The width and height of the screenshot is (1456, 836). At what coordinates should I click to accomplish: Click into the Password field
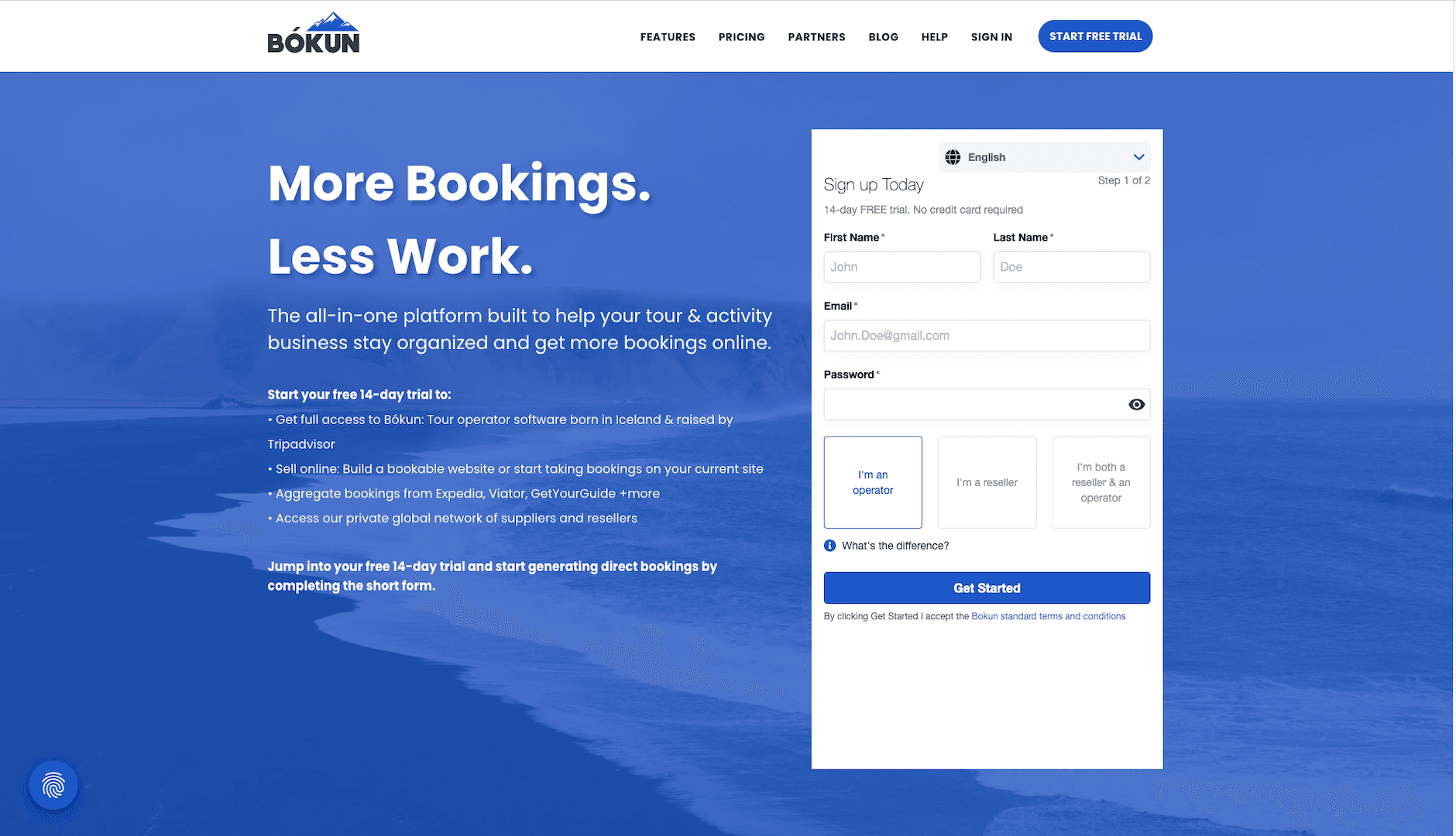pos(987,405)
